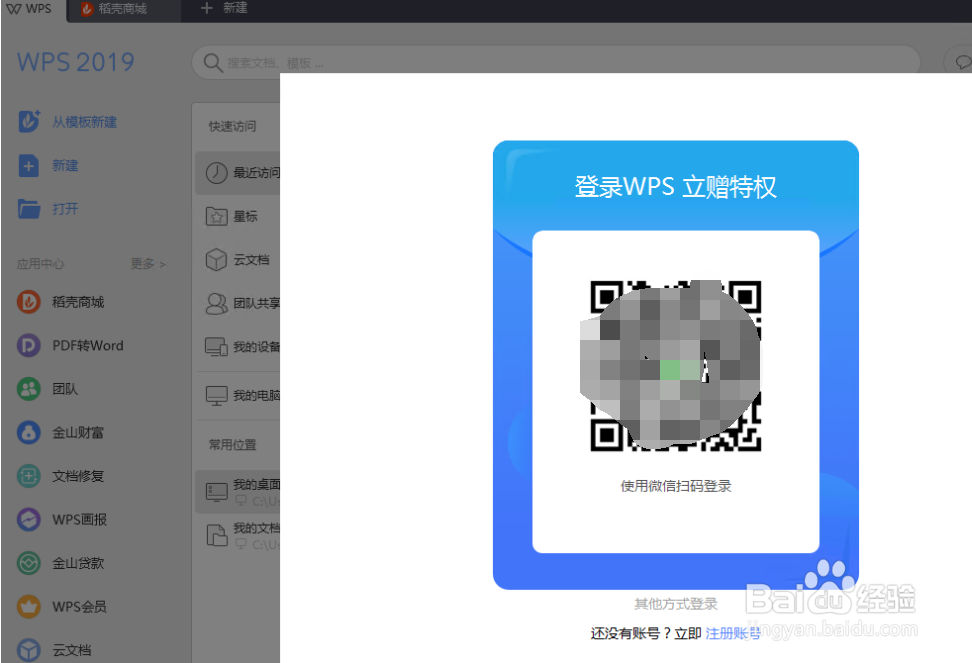Switch to the 稻壳商城 tab
This screenshot has height=663, width=972.
123,9
